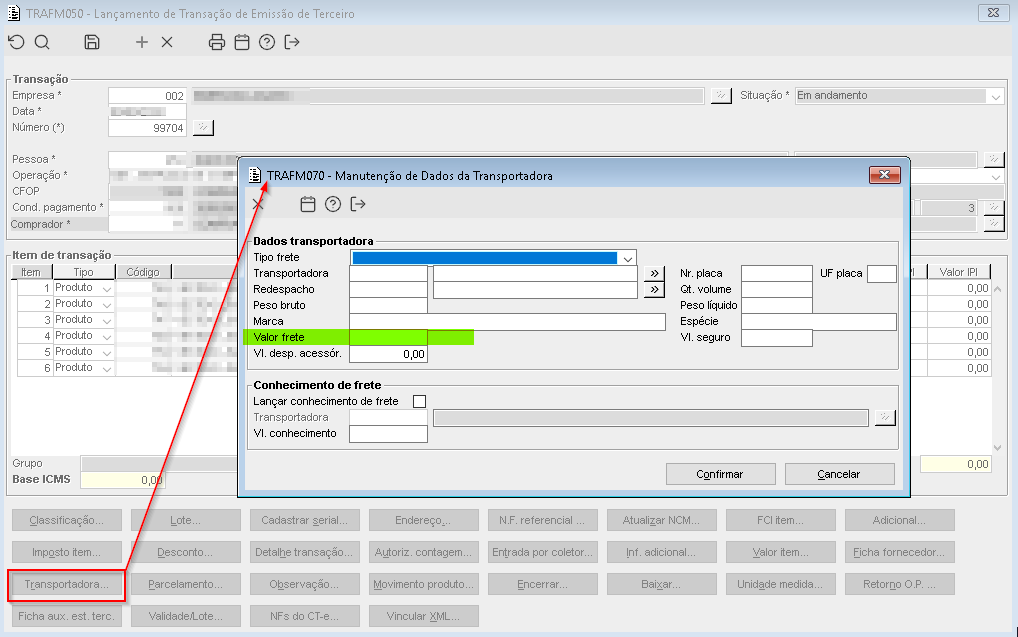The image size is (1018, 637).
Task: Open the Transportadora... button
Action: pyautogui.click(x=67, y=584)
